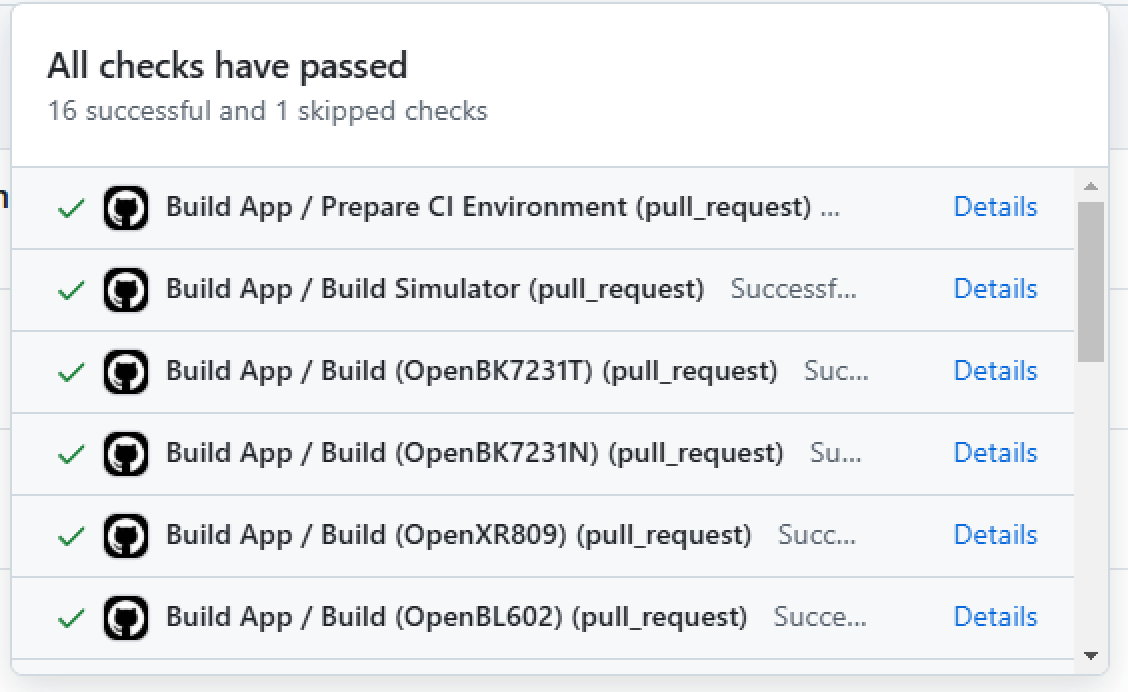Open Details for Prepare CI Environment check

pyautogui.click(x=995, y=207)
